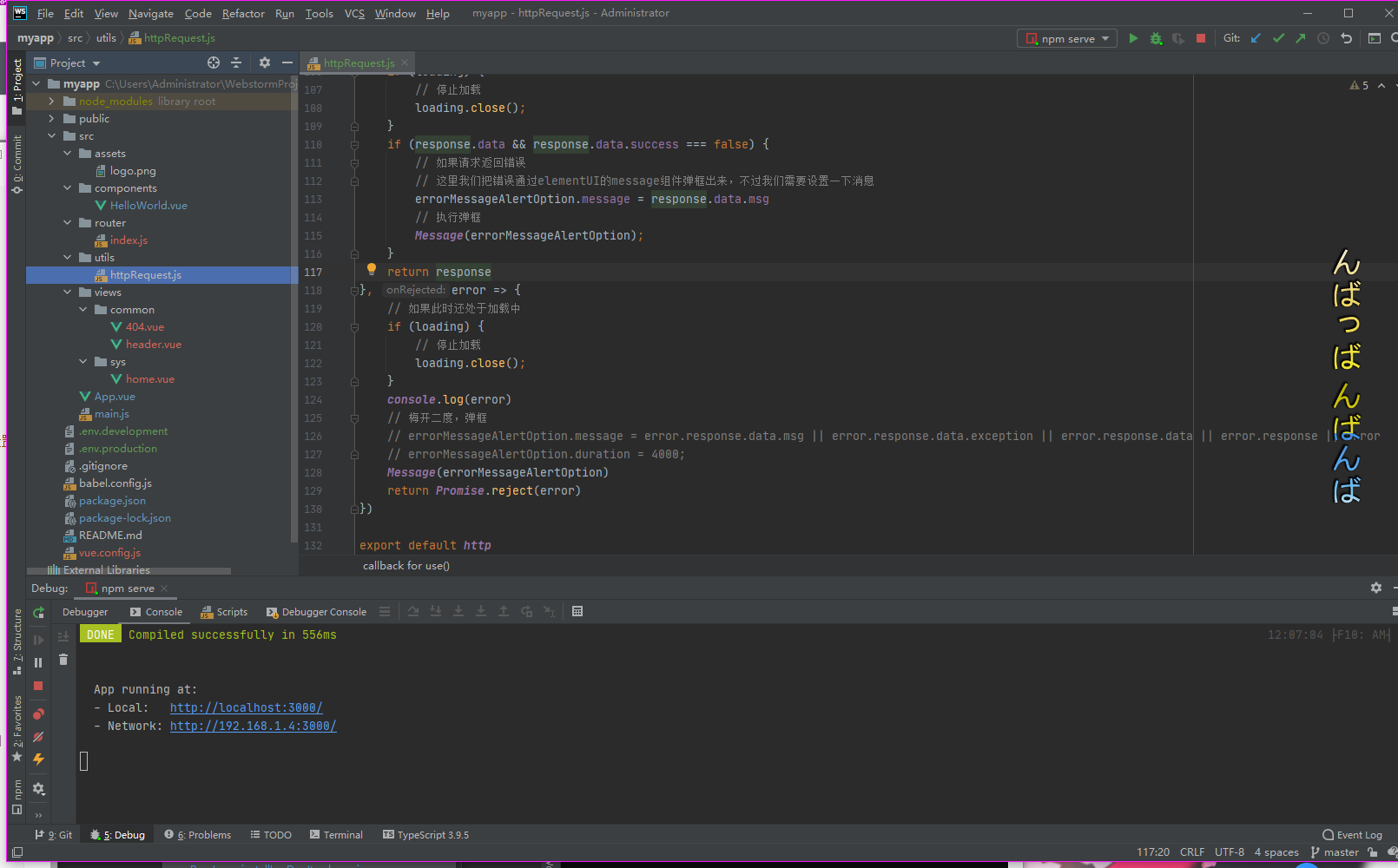Open View Breakpoints in the debug sidebar
The image size is (1398, 868).
coord(38,714)
